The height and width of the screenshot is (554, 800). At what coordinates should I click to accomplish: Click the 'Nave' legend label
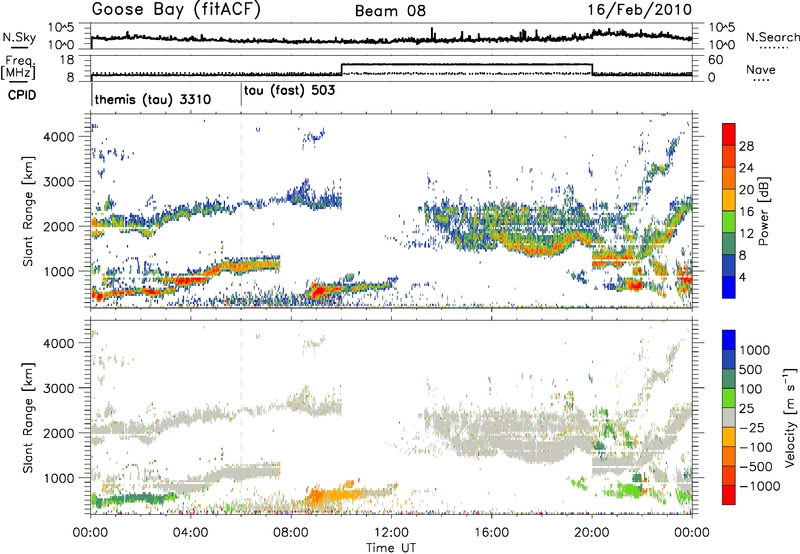(x=761, y=69)
